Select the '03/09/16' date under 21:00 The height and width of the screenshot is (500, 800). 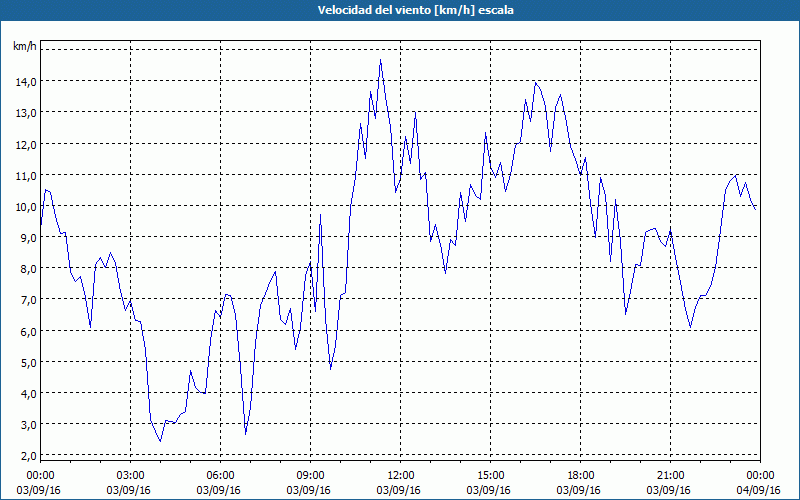pos(668,490)
